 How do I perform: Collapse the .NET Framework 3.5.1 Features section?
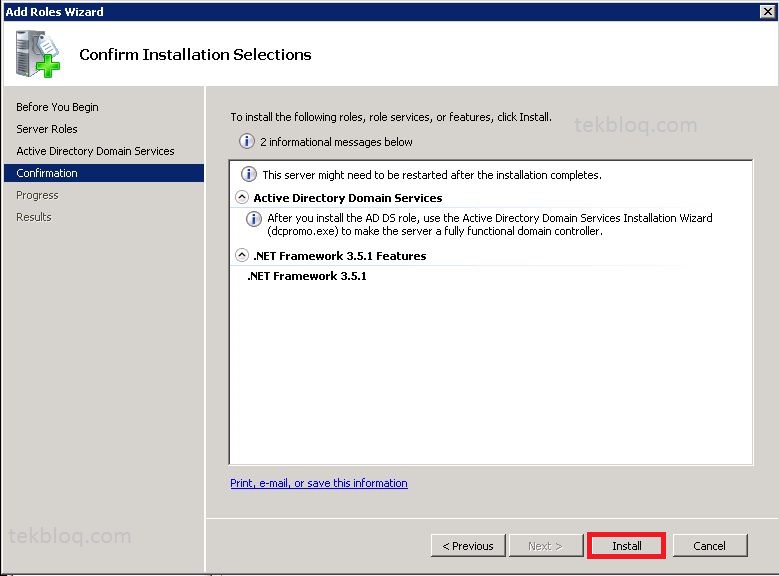coord(241,255)
